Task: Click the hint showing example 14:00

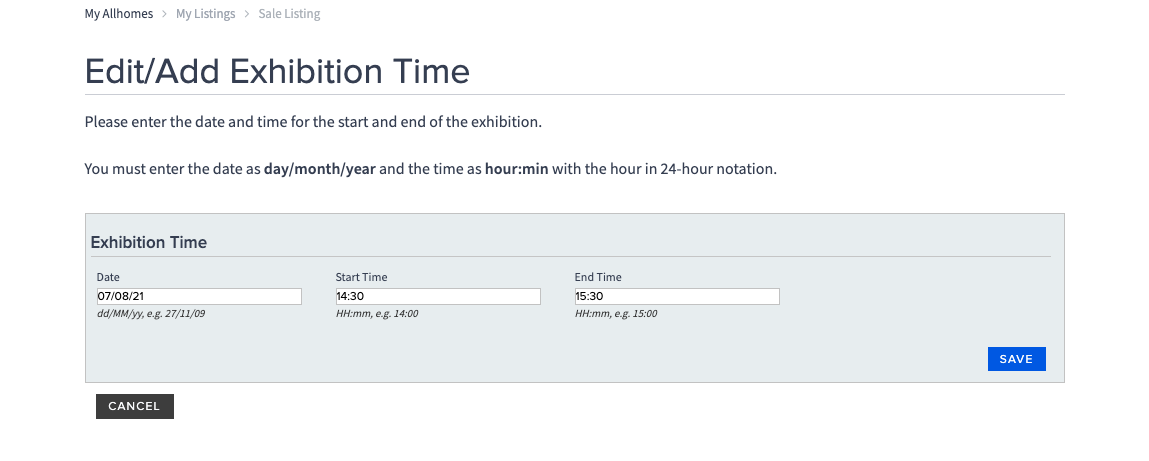Action: tap(376, 314)
